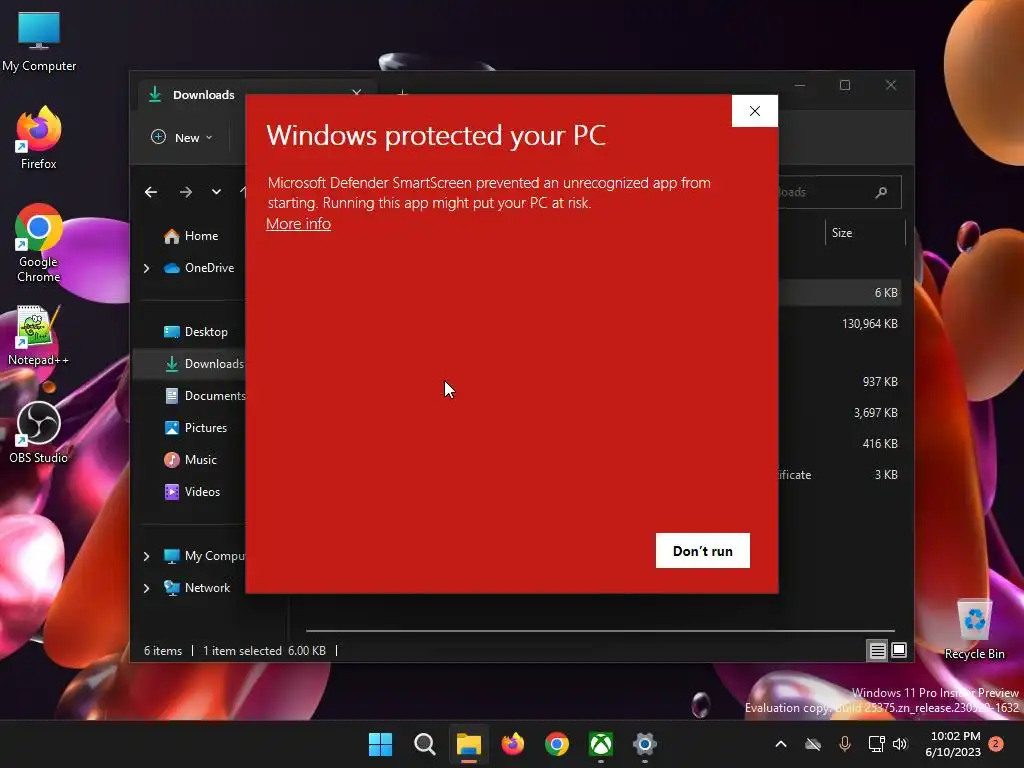The image size is (1024, 768).
Task: Open volume control in tray
Action: [900, 744]
